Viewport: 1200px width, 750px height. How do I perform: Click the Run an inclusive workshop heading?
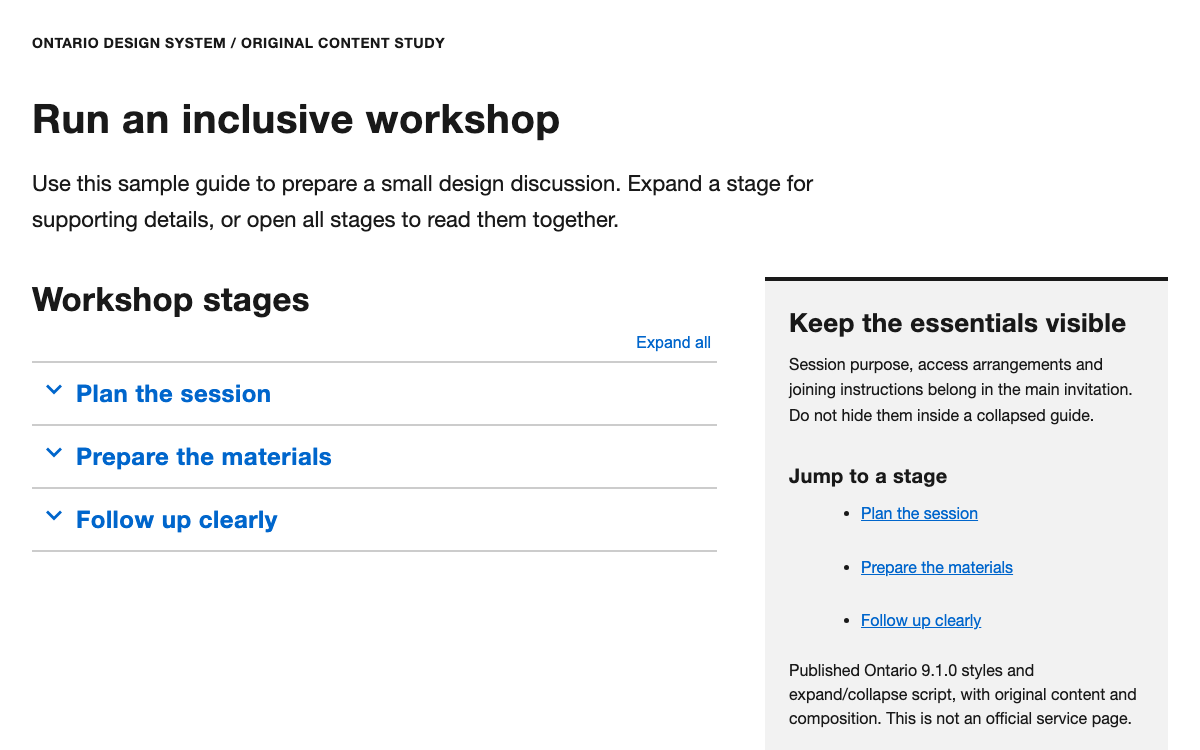tap(296, 119)
